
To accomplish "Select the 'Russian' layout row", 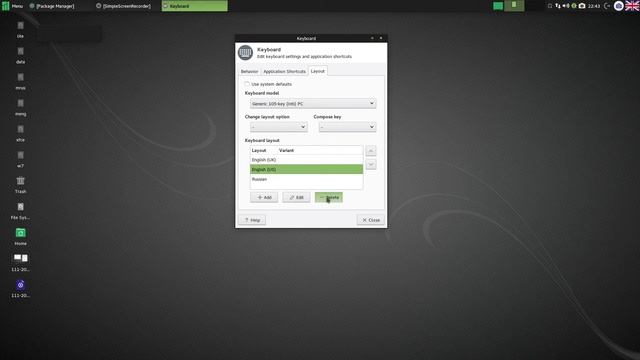I will point(307,179).
